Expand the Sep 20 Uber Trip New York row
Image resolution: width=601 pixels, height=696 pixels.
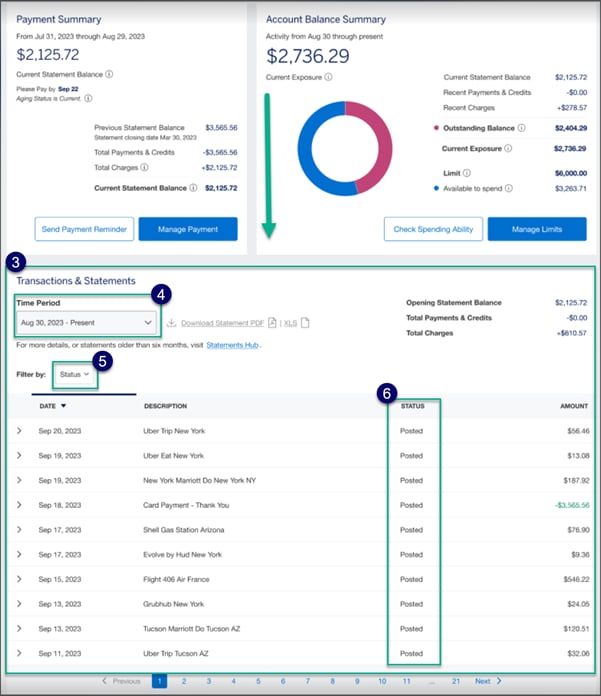19,431
